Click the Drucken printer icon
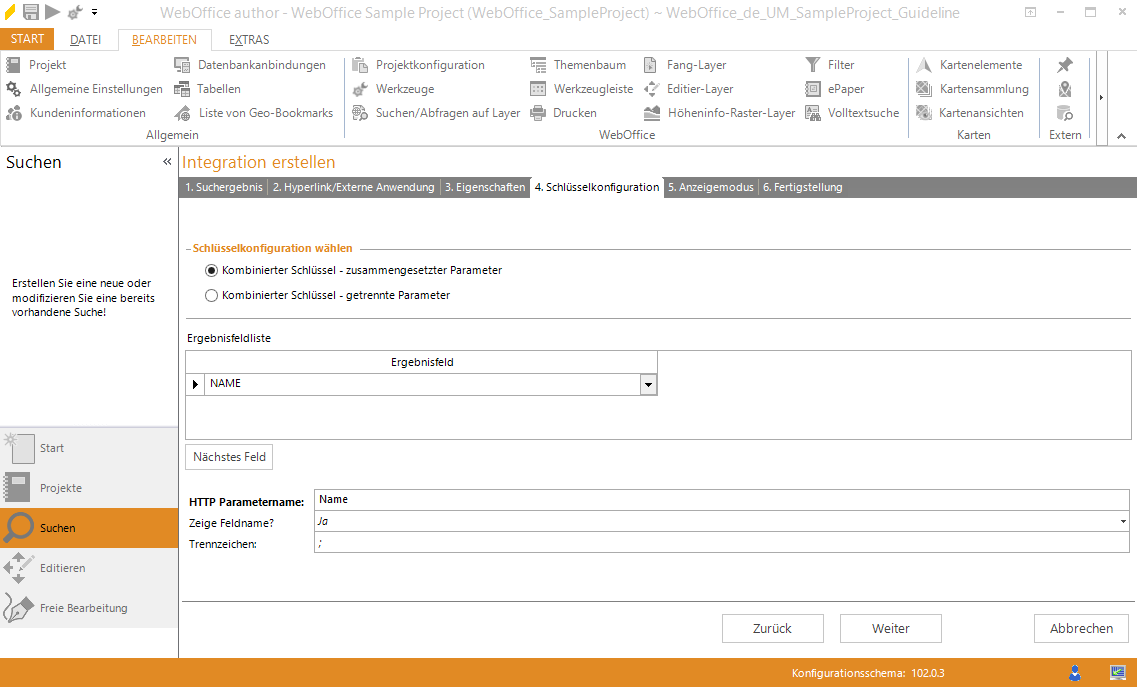The width and height of the screenshot is (1137, 687). click(538, 113)
